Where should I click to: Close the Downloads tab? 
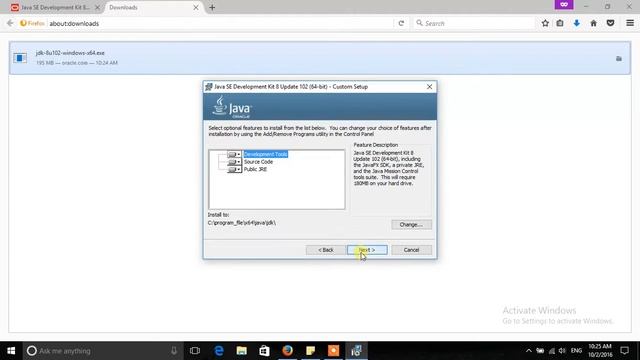[x=196, y=7]
